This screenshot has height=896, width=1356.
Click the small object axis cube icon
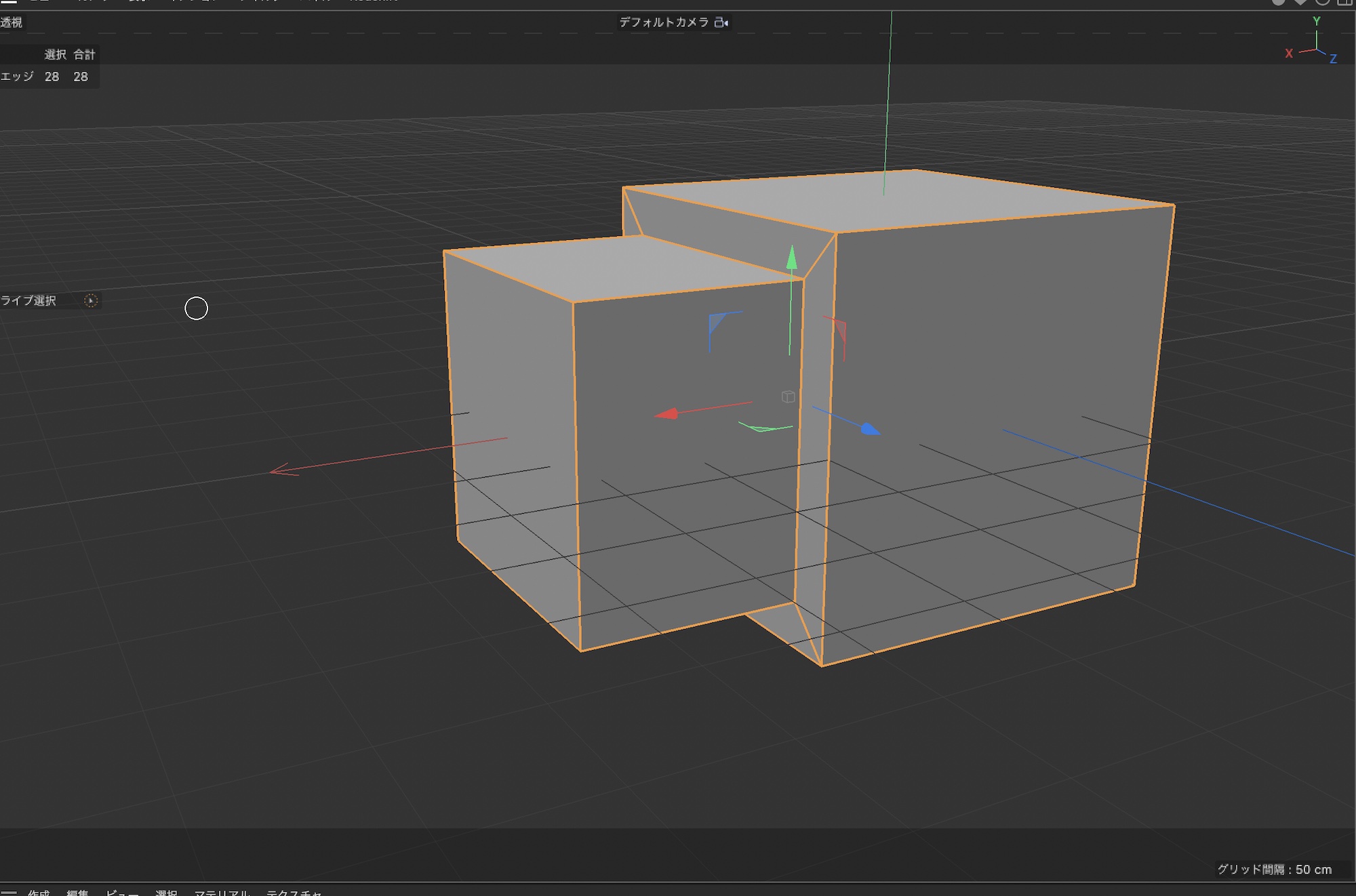pyautogui.click(x=788, y=396)
